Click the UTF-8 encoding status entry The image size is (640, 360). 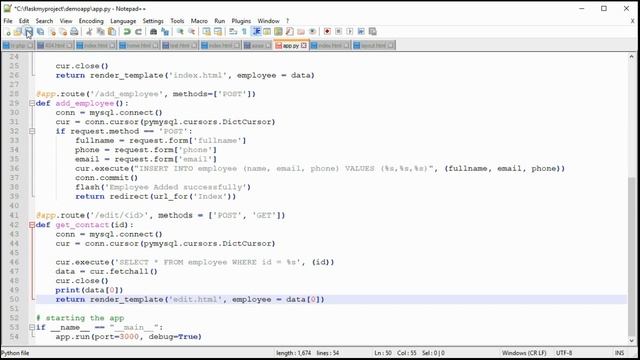point(564,353)
